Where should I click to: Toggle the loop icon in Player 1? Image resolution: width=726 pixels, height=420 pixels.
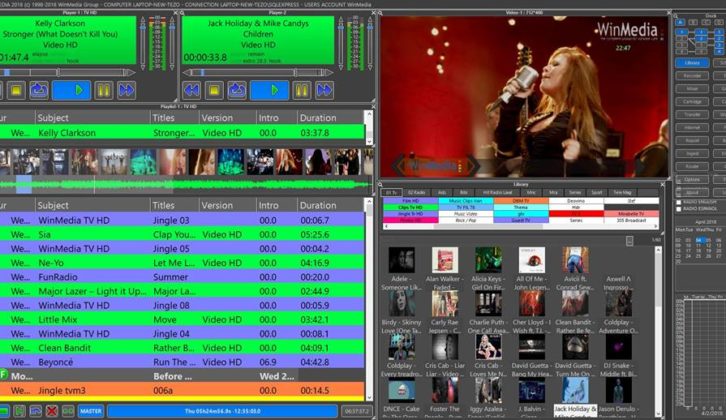[x=39, y=90]
